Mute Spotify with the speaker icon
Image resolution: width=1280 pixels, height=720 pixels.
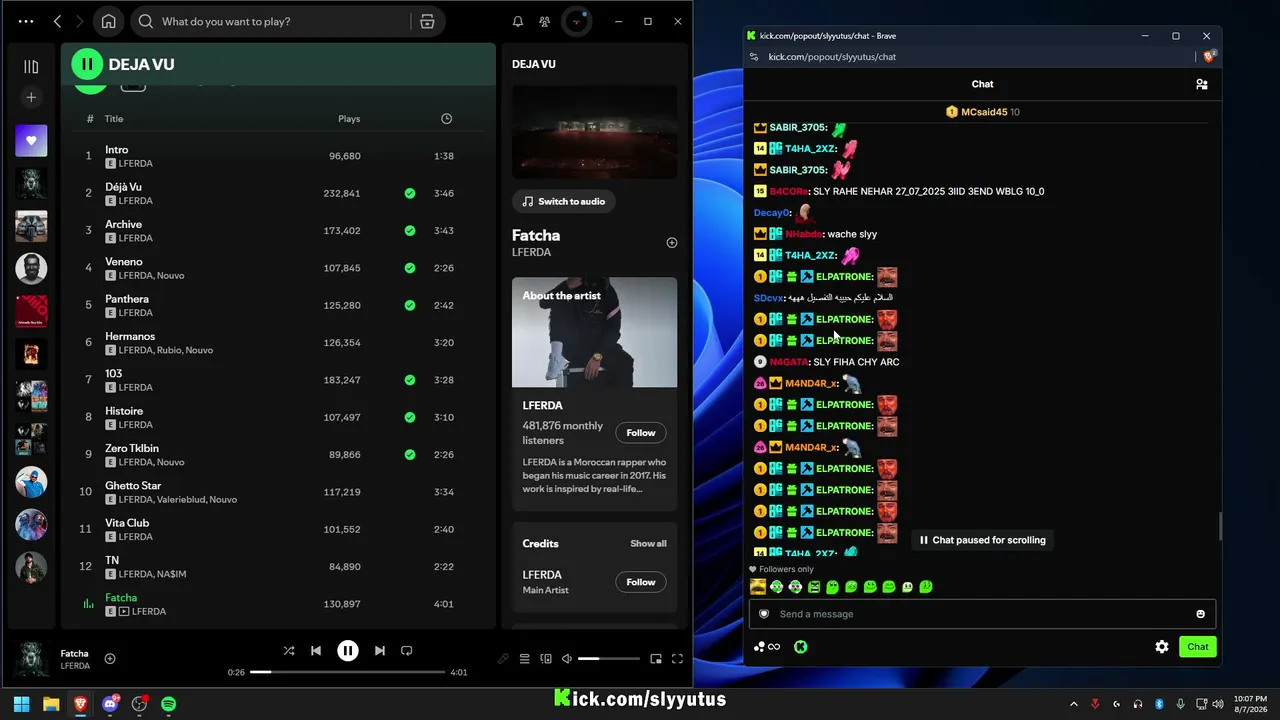point(567,659)
